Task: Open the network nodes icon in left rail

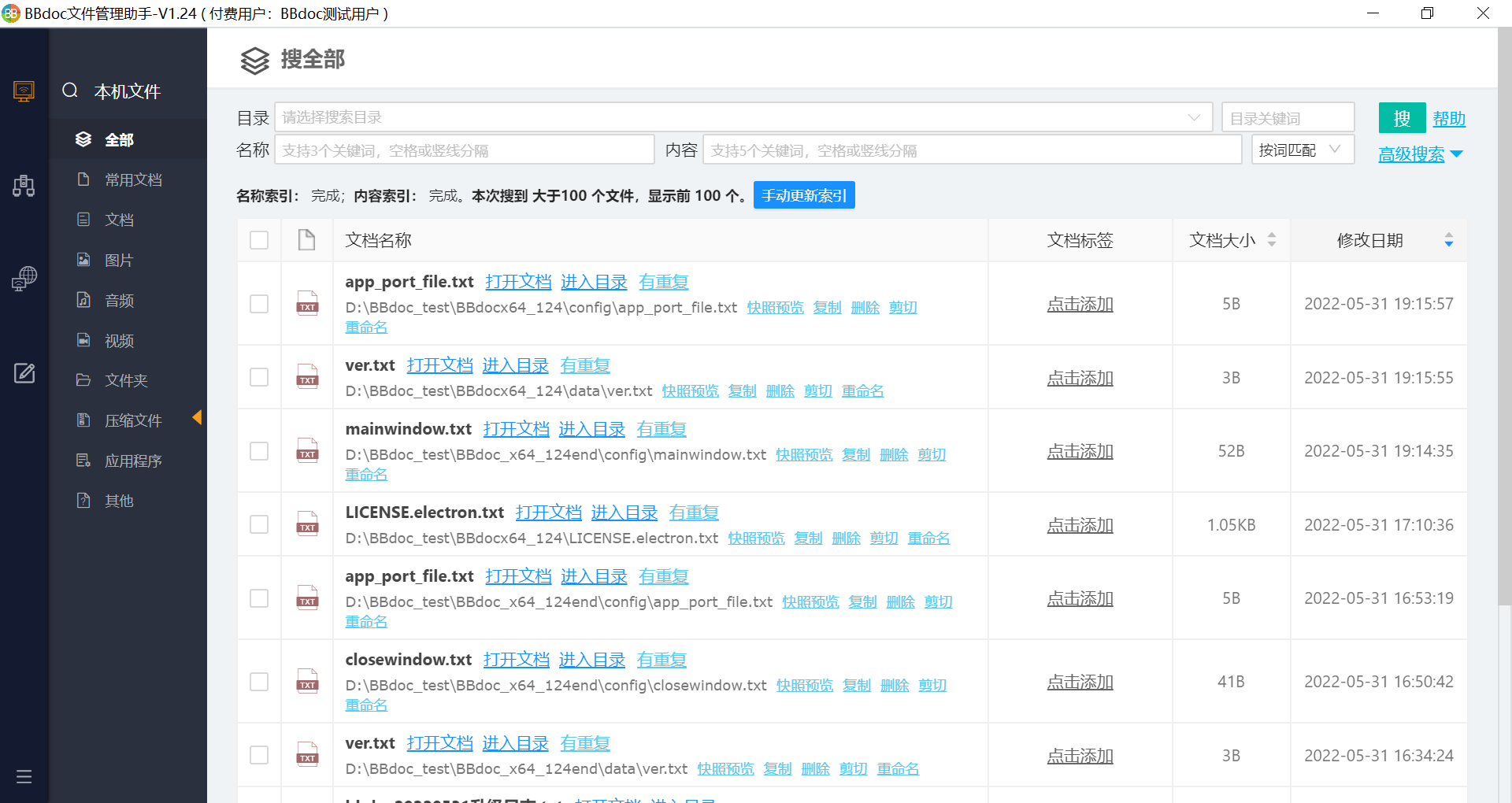Action: pyautogui.click(x=24, y=186)
